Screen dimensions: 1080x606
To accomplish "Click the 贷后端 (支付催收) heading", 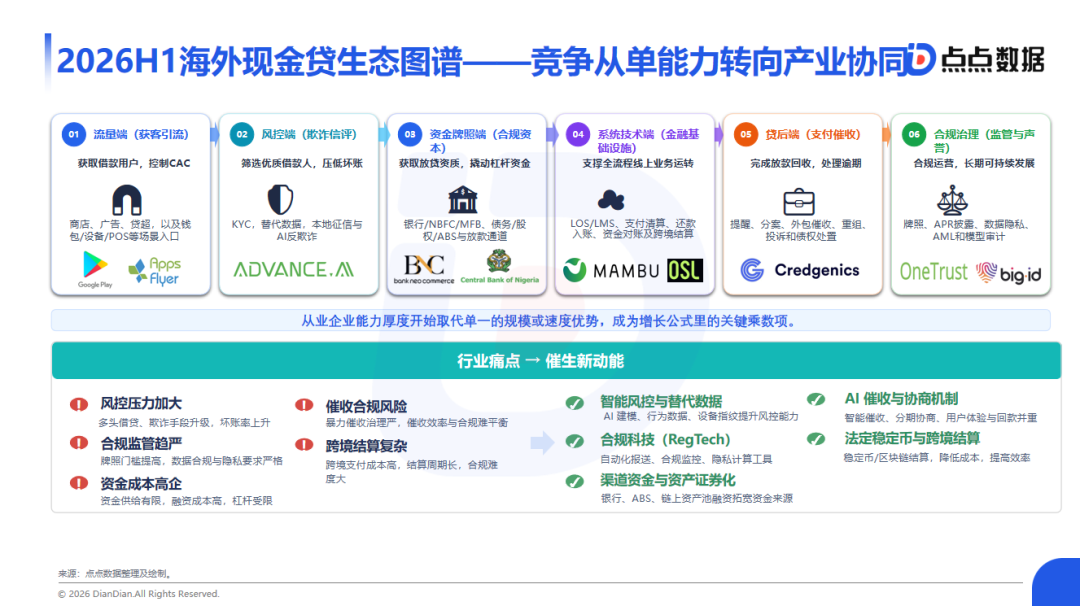I will pos(813,134).
